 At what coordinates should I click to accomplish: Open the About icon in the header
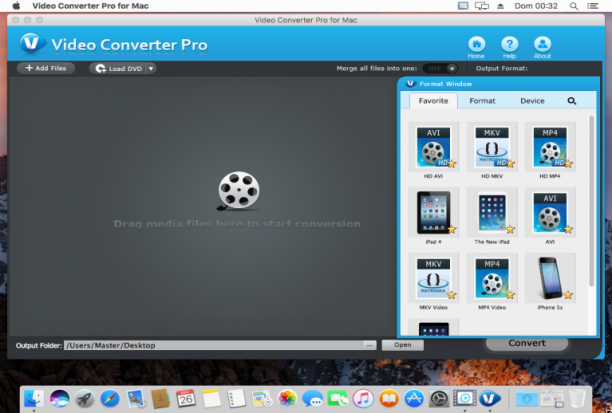pos(542,45)
